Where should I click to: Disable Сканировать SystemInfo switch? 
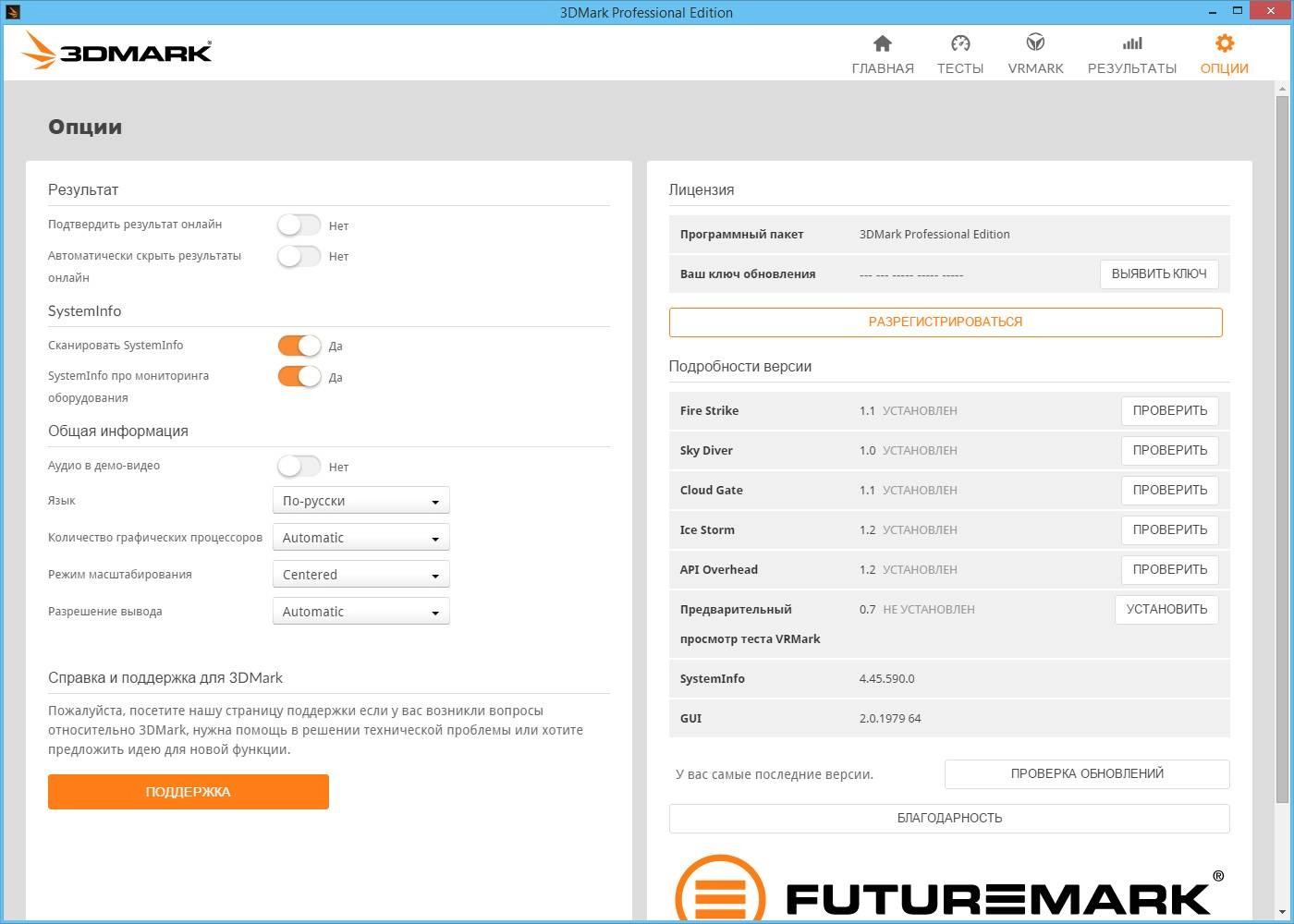click(299, 346)
